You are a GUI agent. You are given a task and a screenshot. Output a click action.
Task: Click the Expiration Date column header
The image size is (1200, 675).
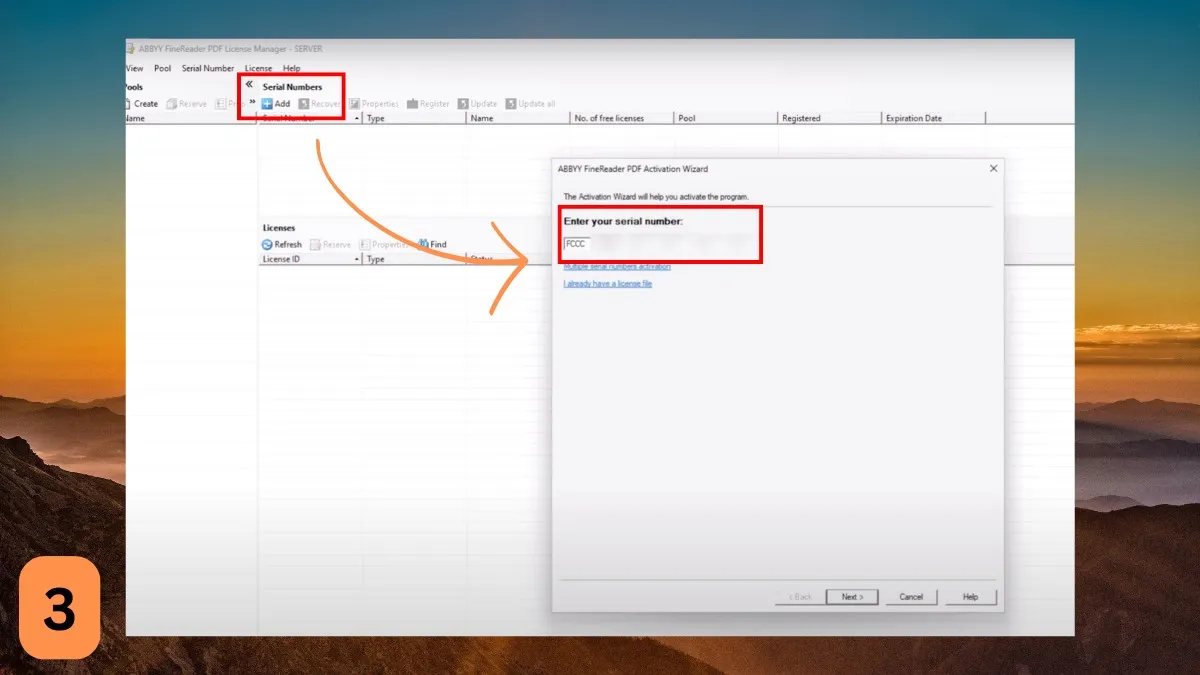[932, 118]
